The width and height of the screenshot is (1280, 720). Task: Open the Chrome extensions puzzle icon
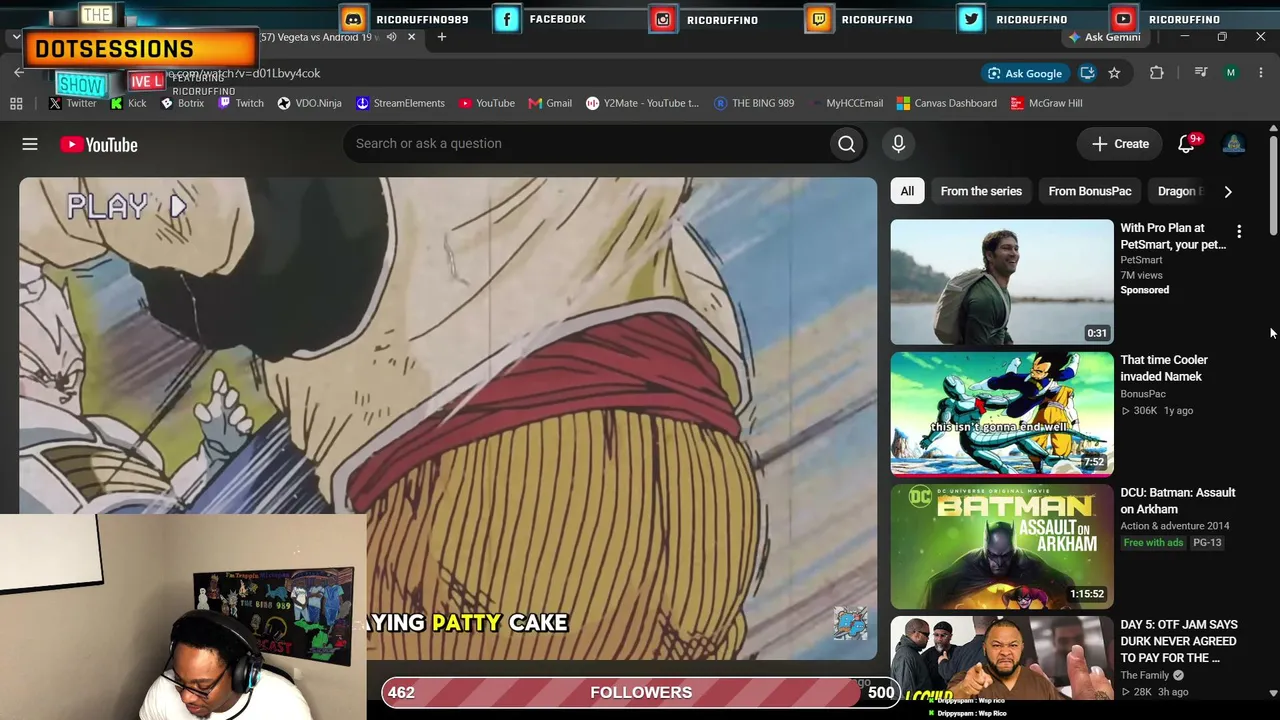[1157, 73]
